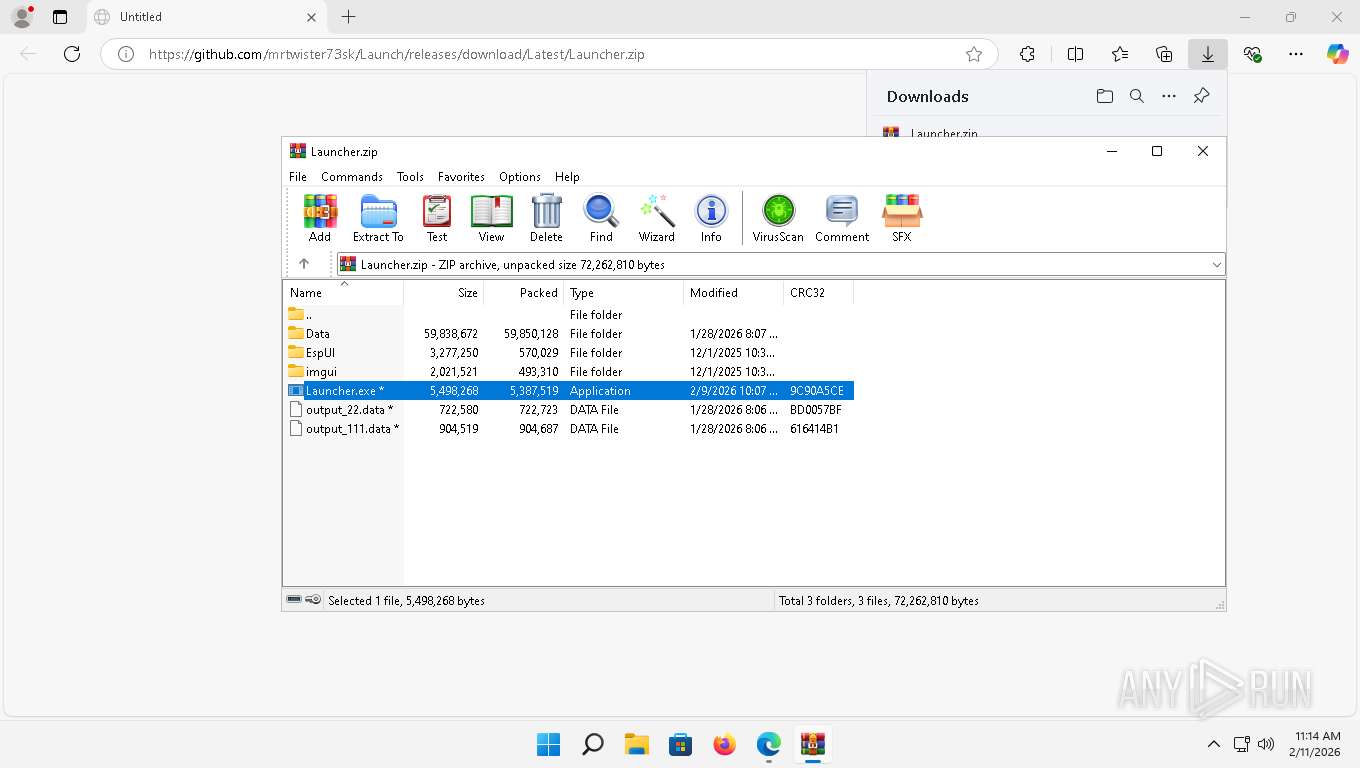Start a VirusScan on the archive
The width and height of the screenshot is (1360, 768).
778,218
